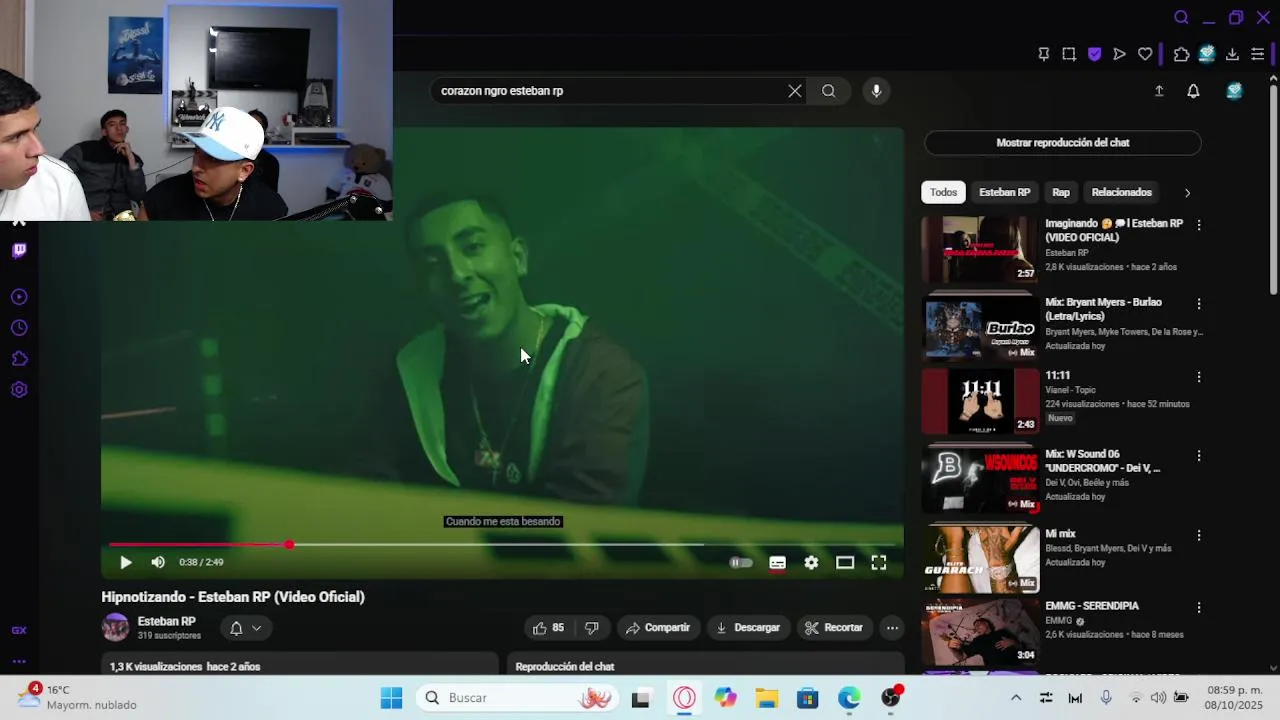The image size is (1280, 720).
Task: Toggle subtitles in the video player
Action: [x=777, y=563]
